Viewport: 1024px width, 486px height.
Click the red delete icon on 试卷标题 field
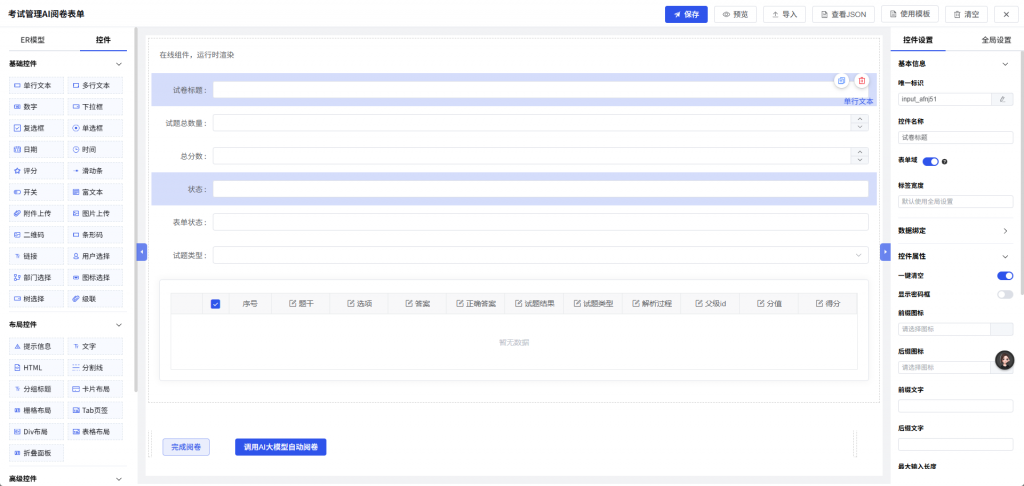(862, 80)
